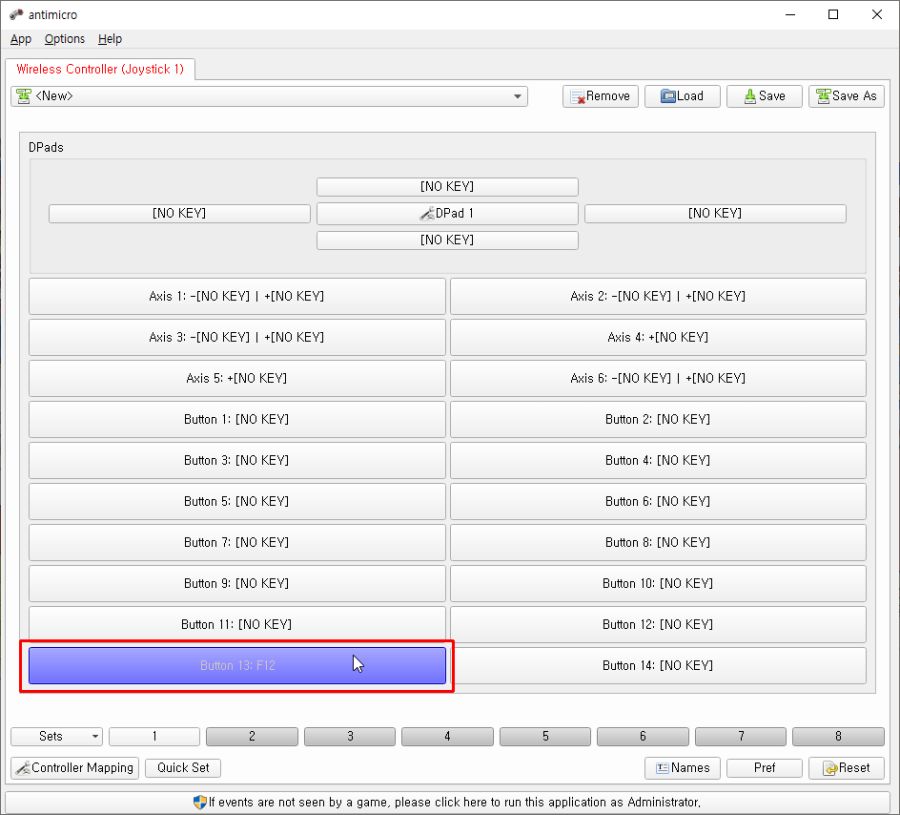Viewport: 900px width, 815px height.
Task: Switch to set 5
Action: click(545, 736)
